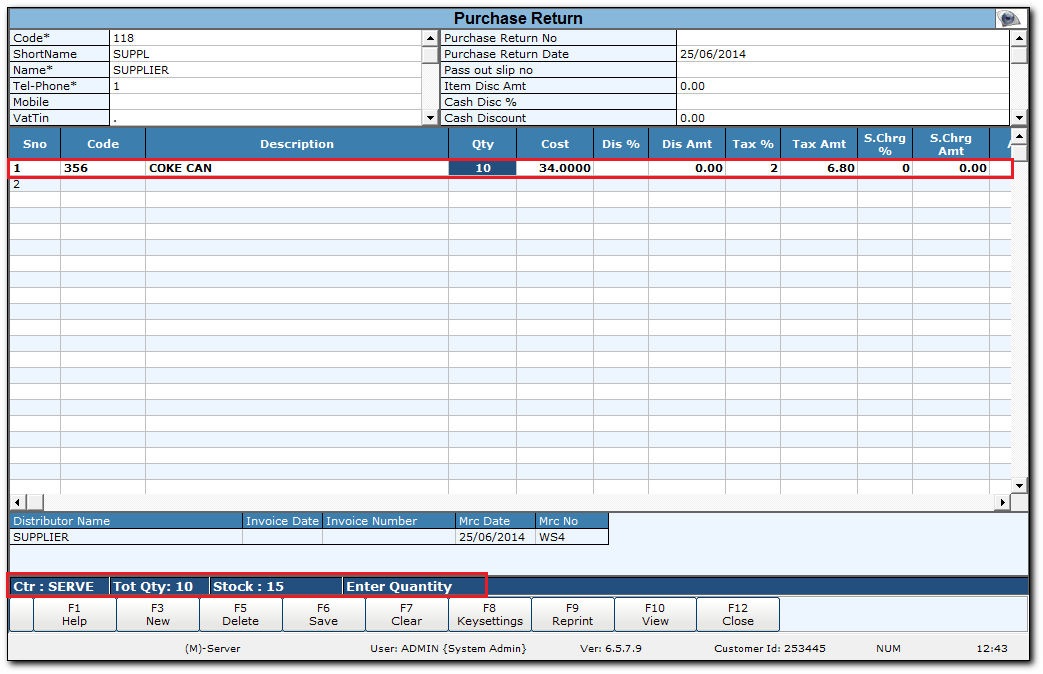1043x674 pixels.
Task: Open F10 View
Action: pos(655,614)
